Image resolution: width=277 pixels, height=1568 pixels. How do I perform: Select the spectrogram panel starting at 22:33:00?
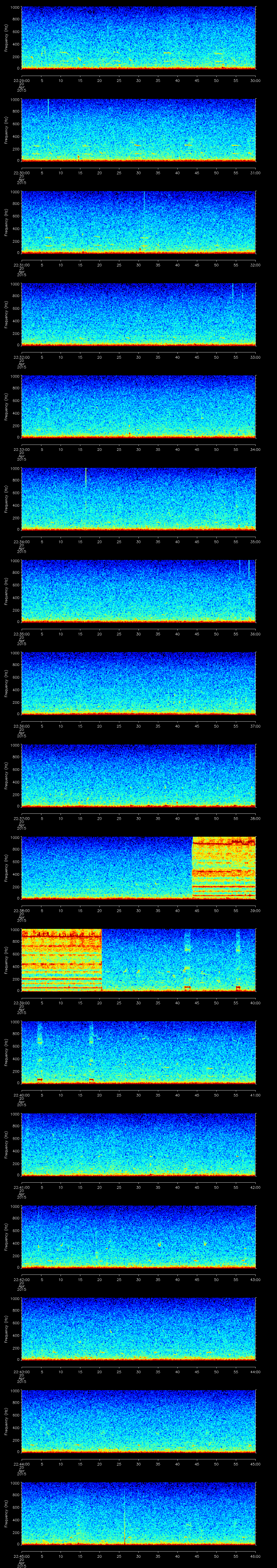tap(138, 407)
